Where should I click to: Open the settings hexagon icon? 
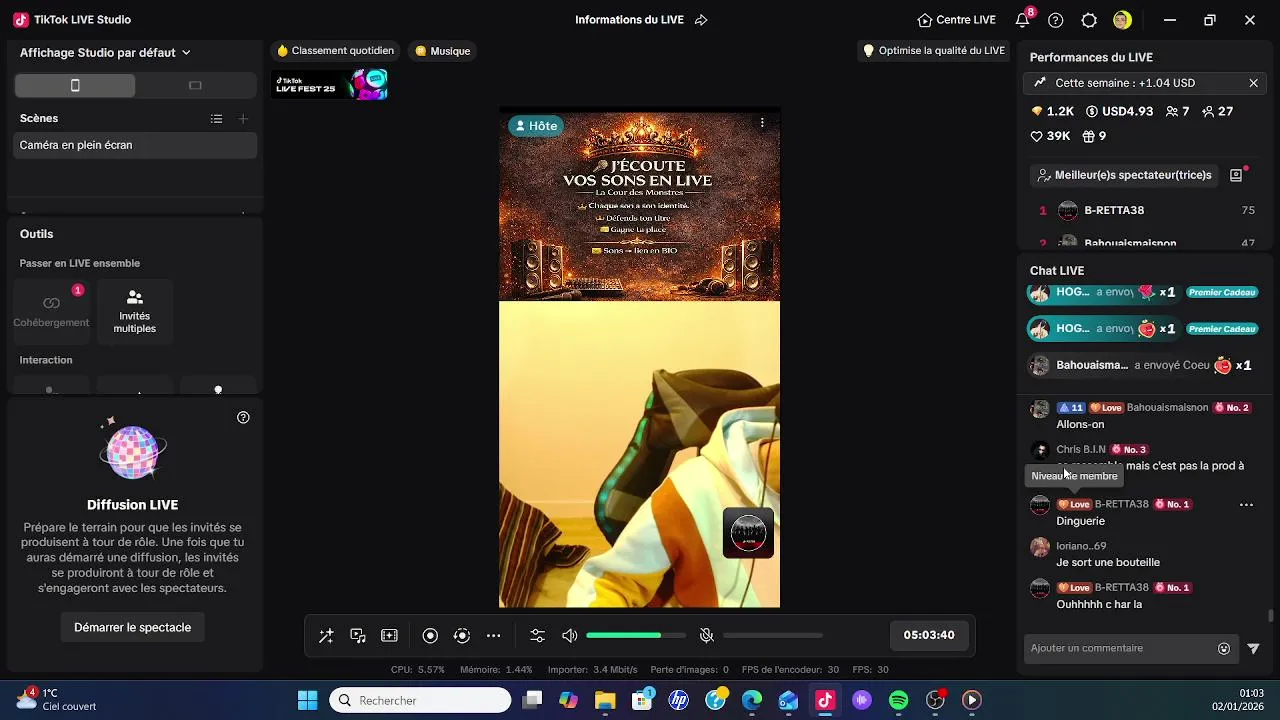pyautogui.click(x=1090, y=20)
